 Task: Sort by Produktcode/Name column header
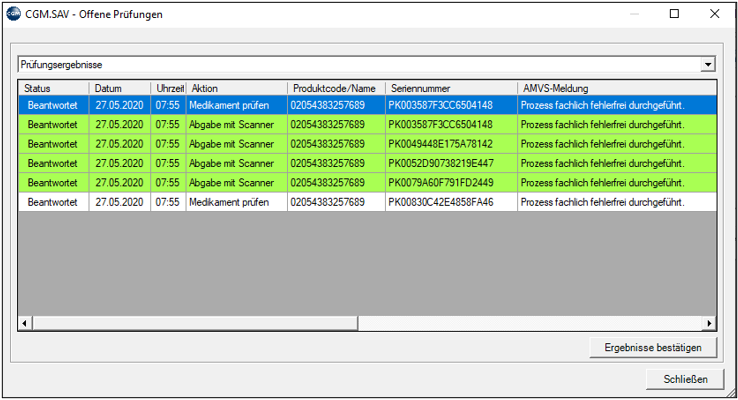coord(337,88)
